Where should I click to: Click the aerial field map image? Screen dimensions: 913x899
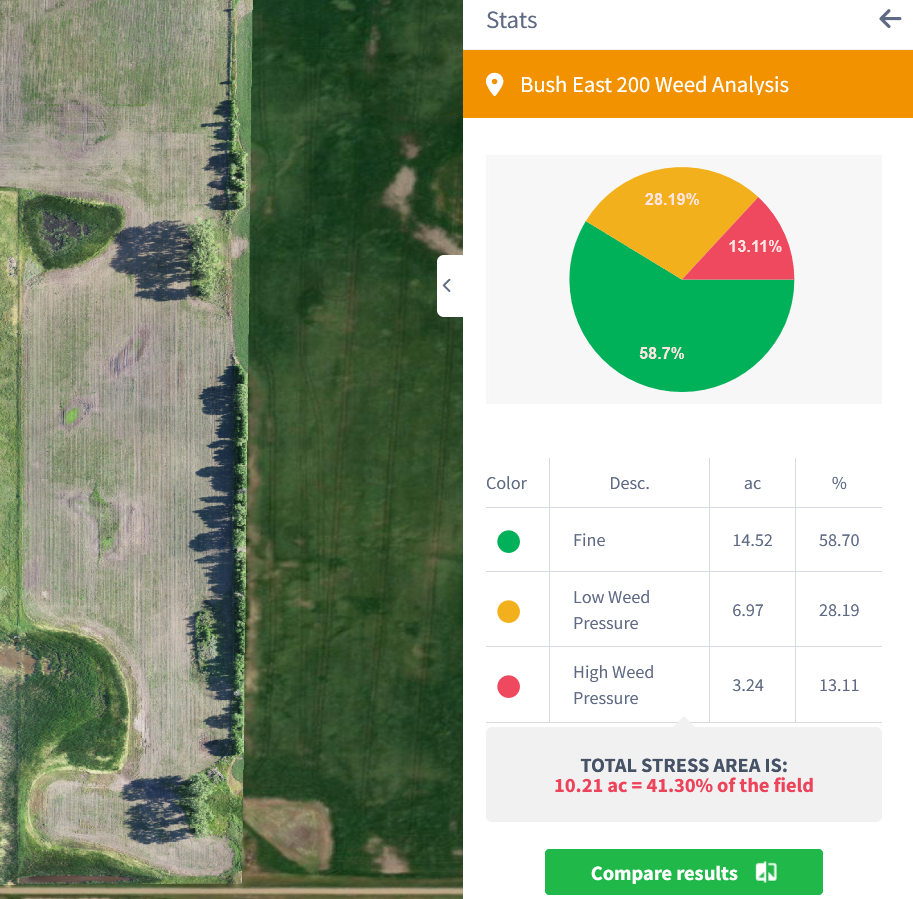(231, 450)
